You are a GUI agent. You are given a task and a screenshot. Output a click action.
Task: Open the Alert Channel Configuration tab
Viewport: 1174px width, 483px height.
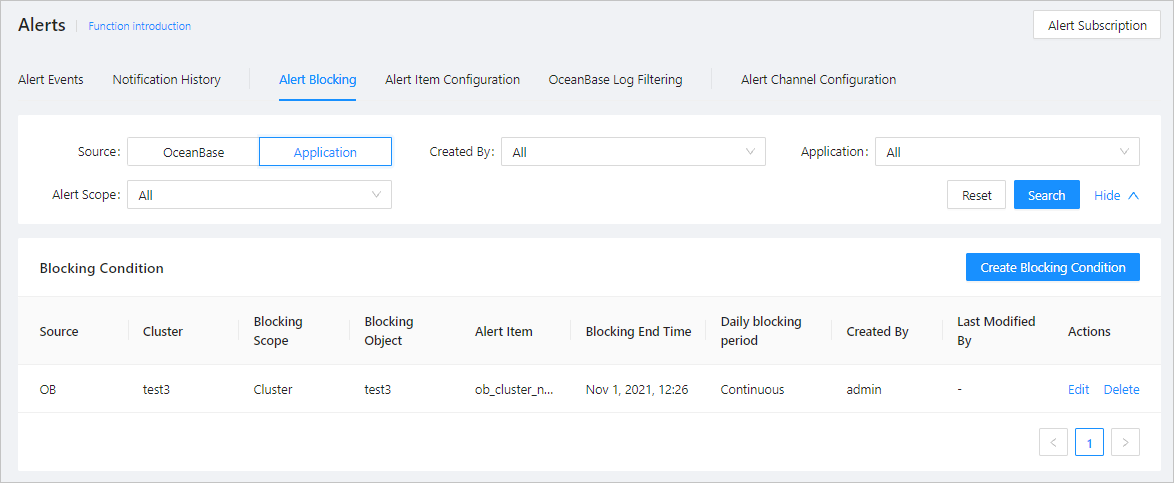(818, 80)
